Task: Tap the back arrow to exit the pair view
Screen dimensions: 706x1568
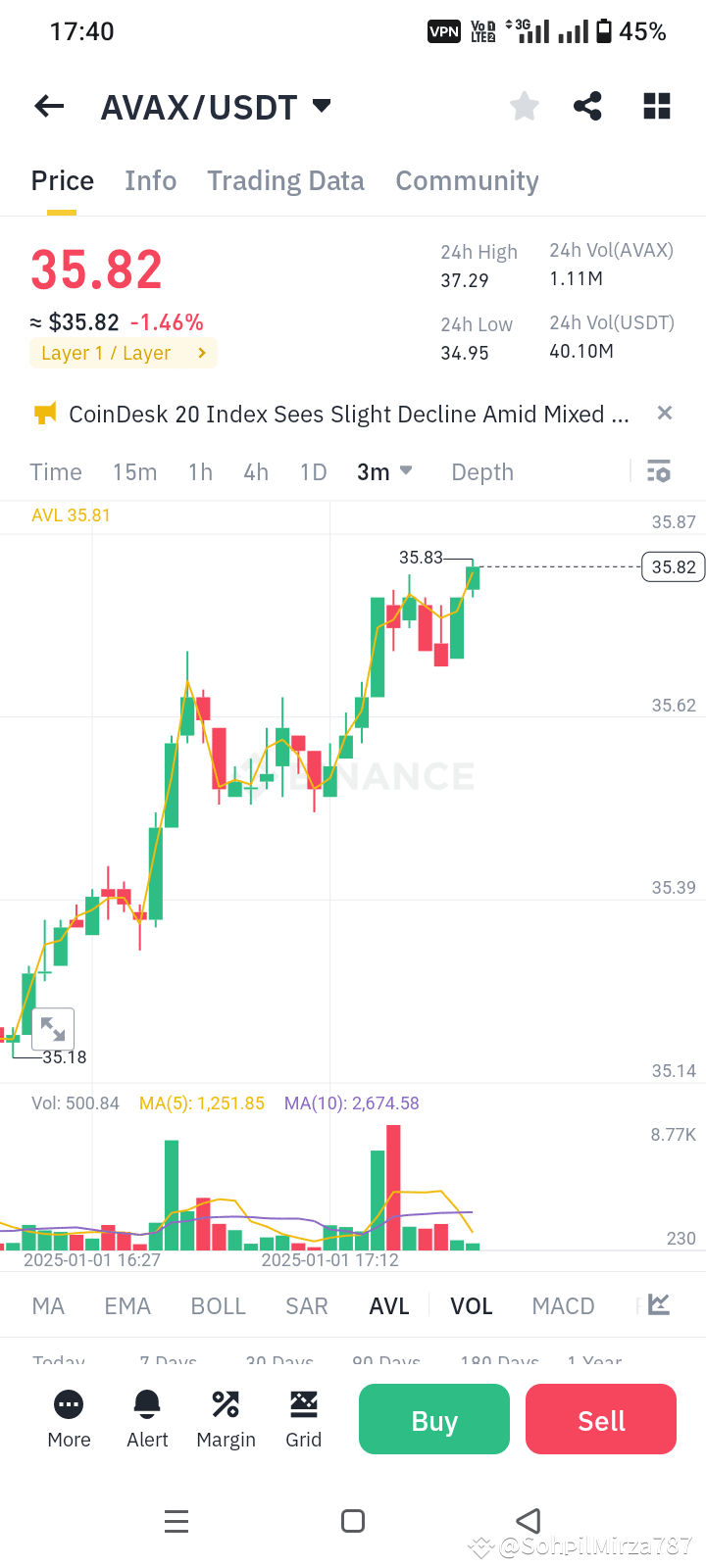Action: point(48,106)
